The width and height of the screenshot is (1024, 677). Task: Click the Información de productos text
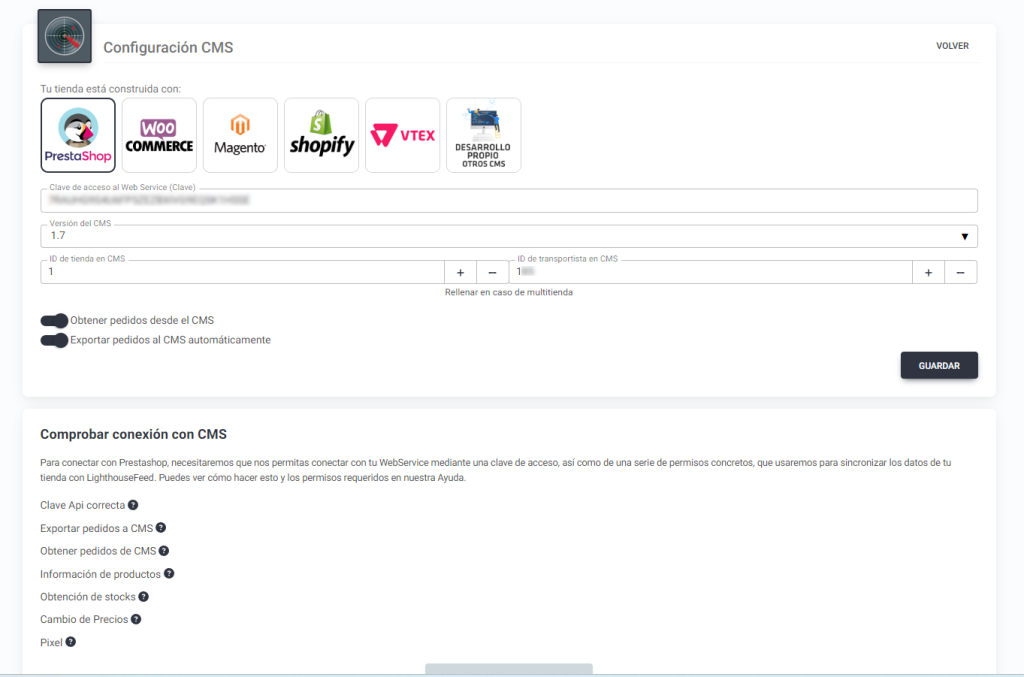coord(101,574)
